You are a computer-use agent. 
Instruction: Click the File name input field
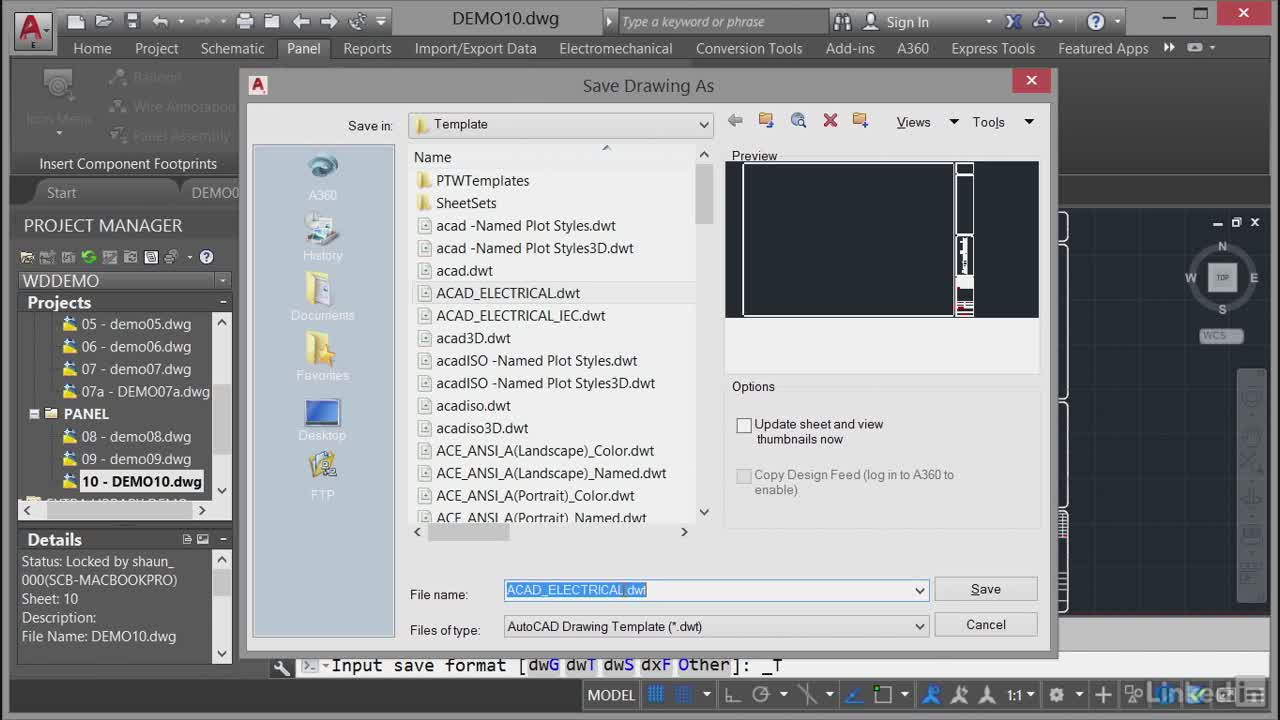(716, 591)
